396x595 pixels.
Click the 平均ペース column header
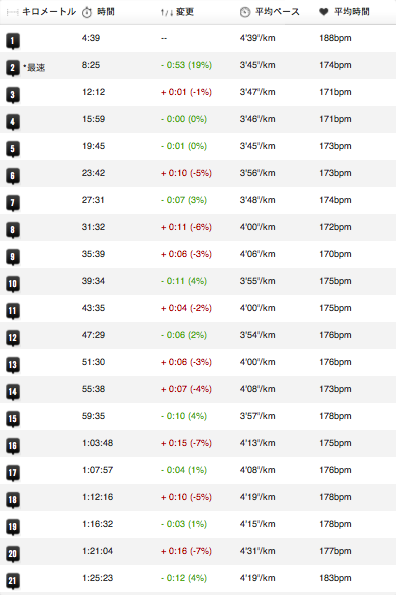coord(277,12)
